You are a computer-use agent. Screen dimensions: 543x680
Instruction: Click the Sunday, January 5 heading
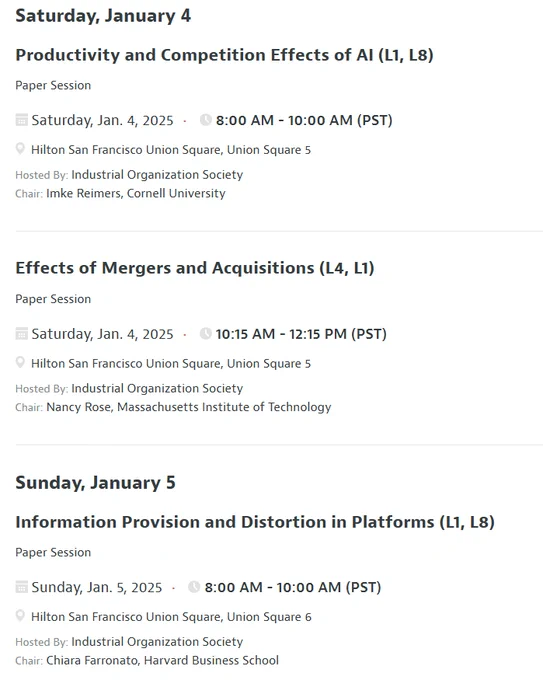point(95,483)
